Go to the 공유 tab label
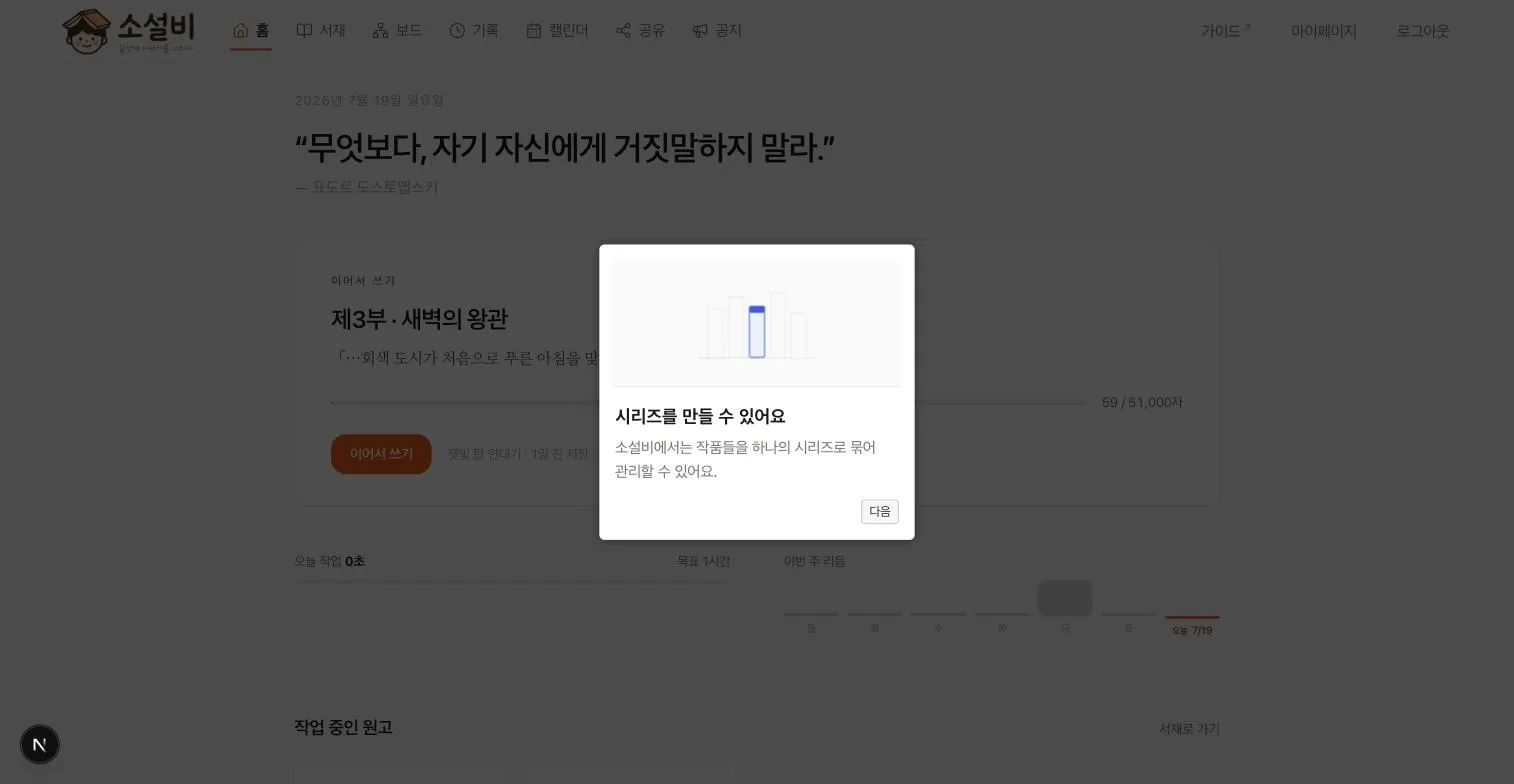The width and height of the screenshot is (1514, 784). coord(651,30)
